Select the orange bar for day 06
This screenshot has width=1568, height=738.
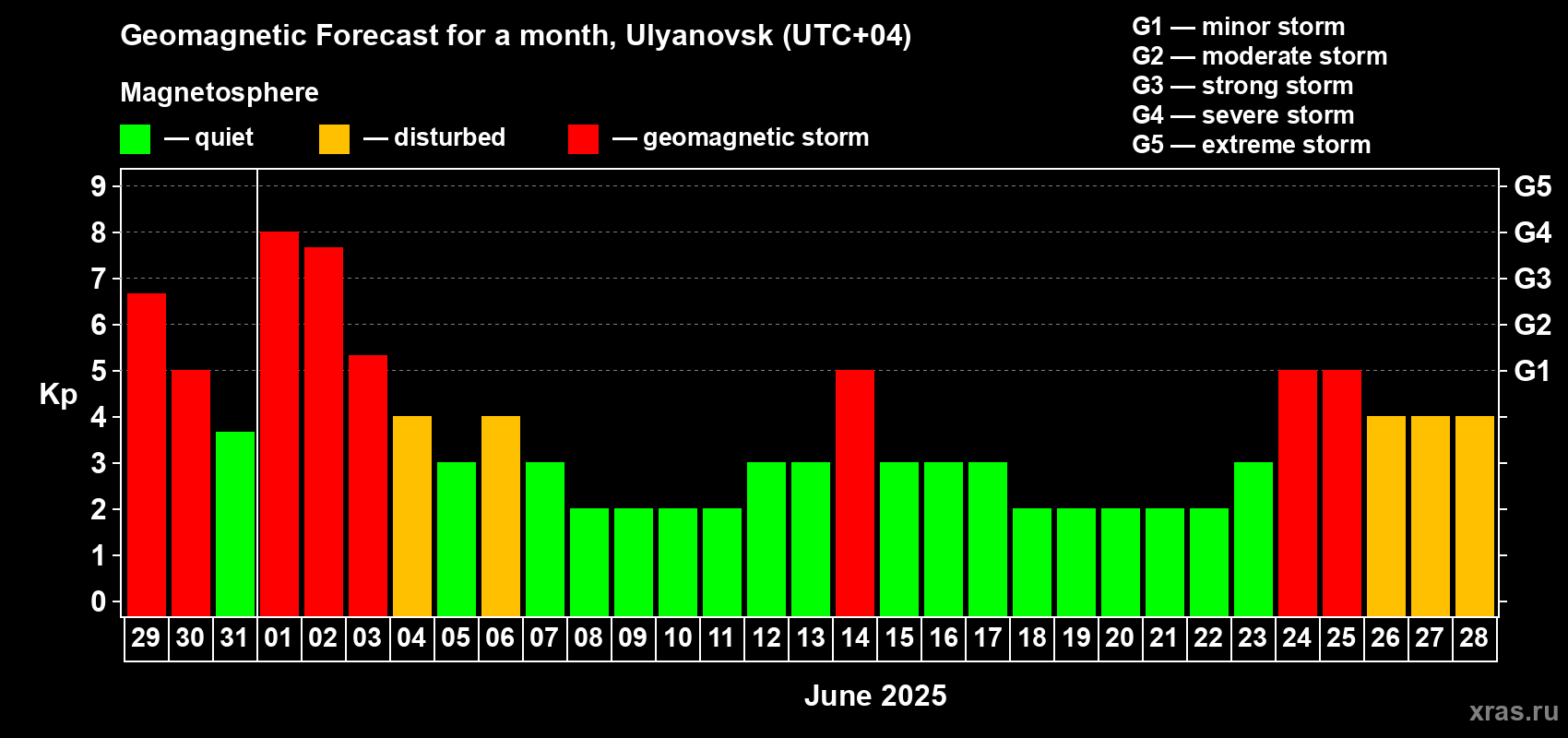pyautogui.click(x=501, y=517)
